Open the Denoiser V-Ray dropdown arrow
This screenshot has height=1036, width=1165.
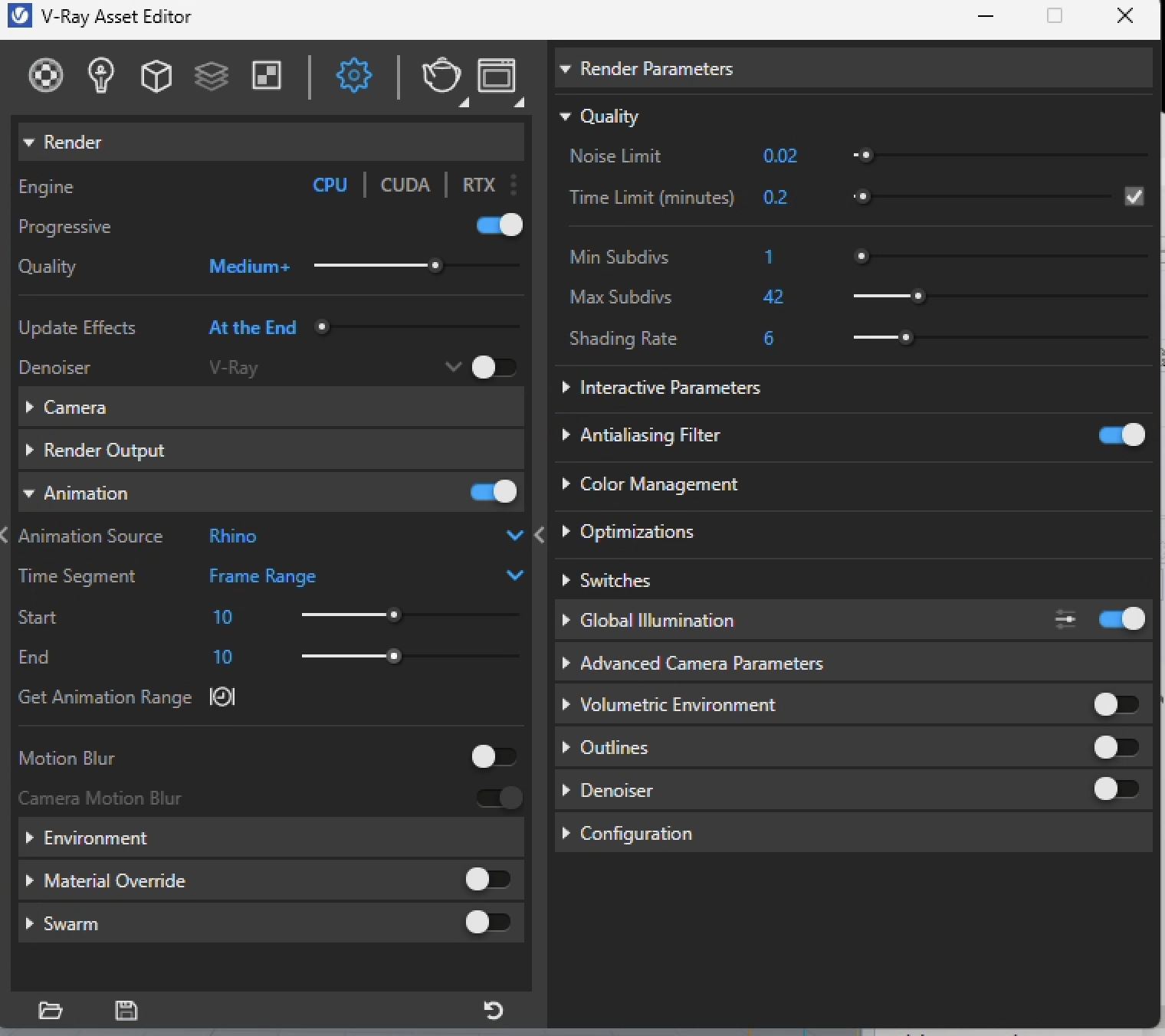click(x=453, y=366)
